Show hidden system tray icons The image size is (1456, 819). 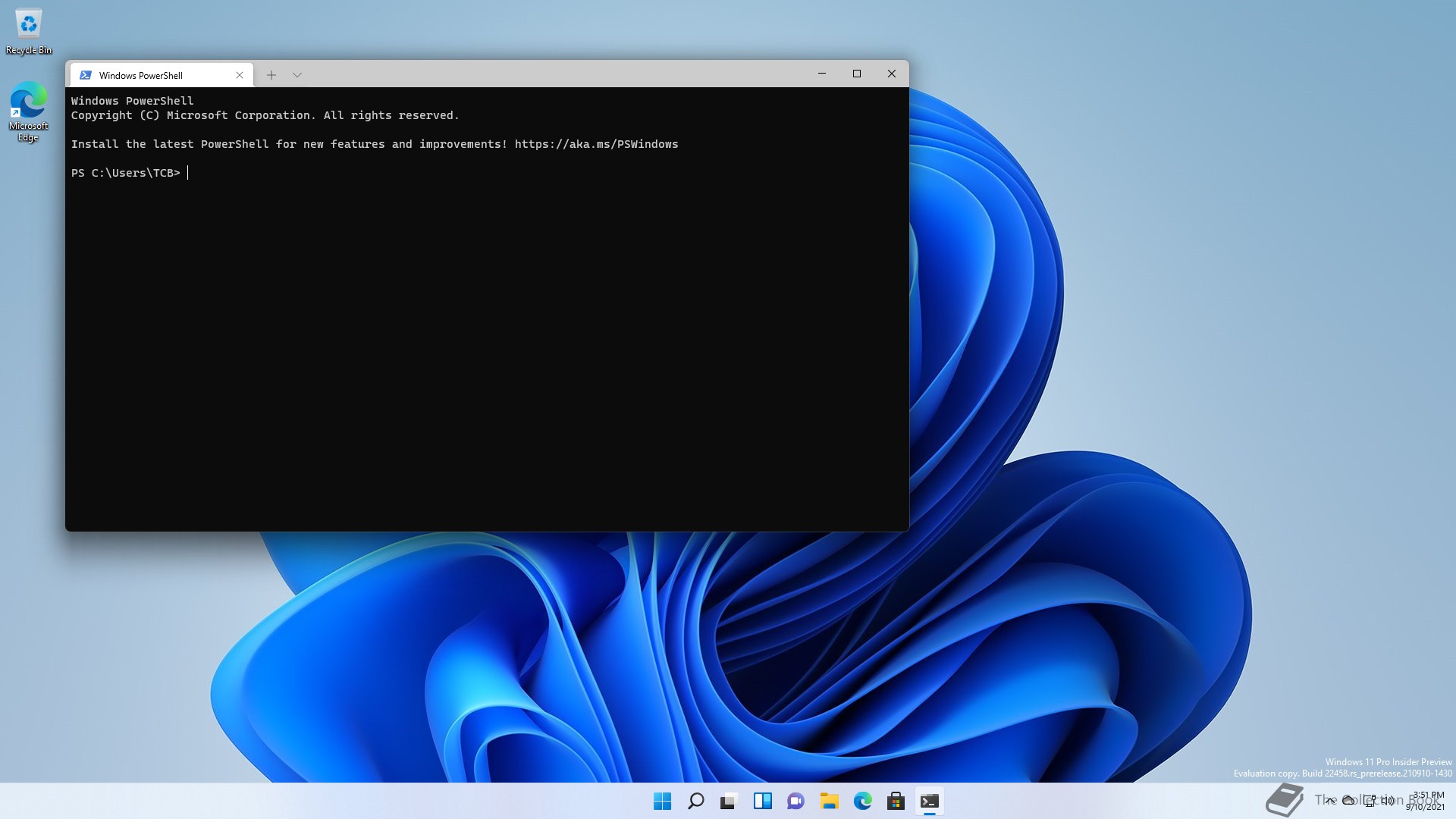point(1330,801)
